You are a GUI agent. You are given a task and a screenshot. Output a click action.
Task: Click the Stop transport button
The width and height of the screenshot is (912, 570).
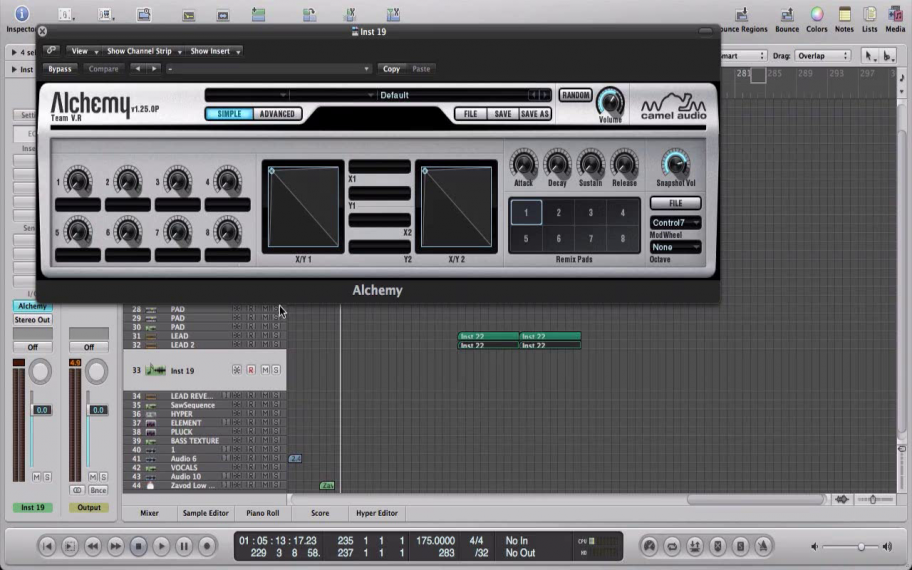click(x=138, y=546)
